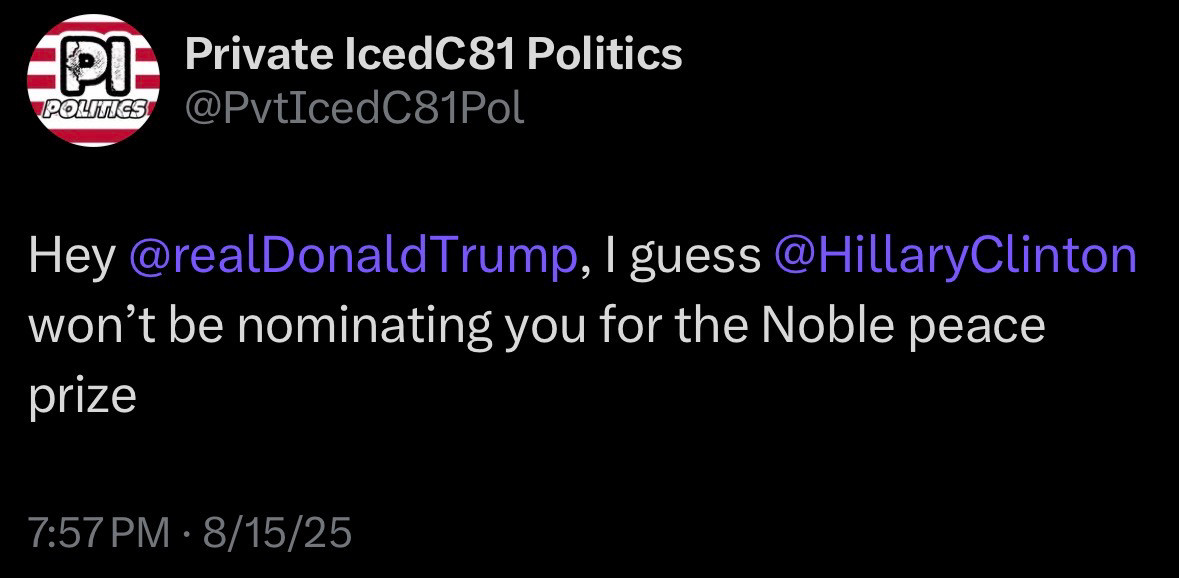The image size is (1179, 578).
Task: Click the word 'Politics' in the display name
Action: (x=605, y=54)
